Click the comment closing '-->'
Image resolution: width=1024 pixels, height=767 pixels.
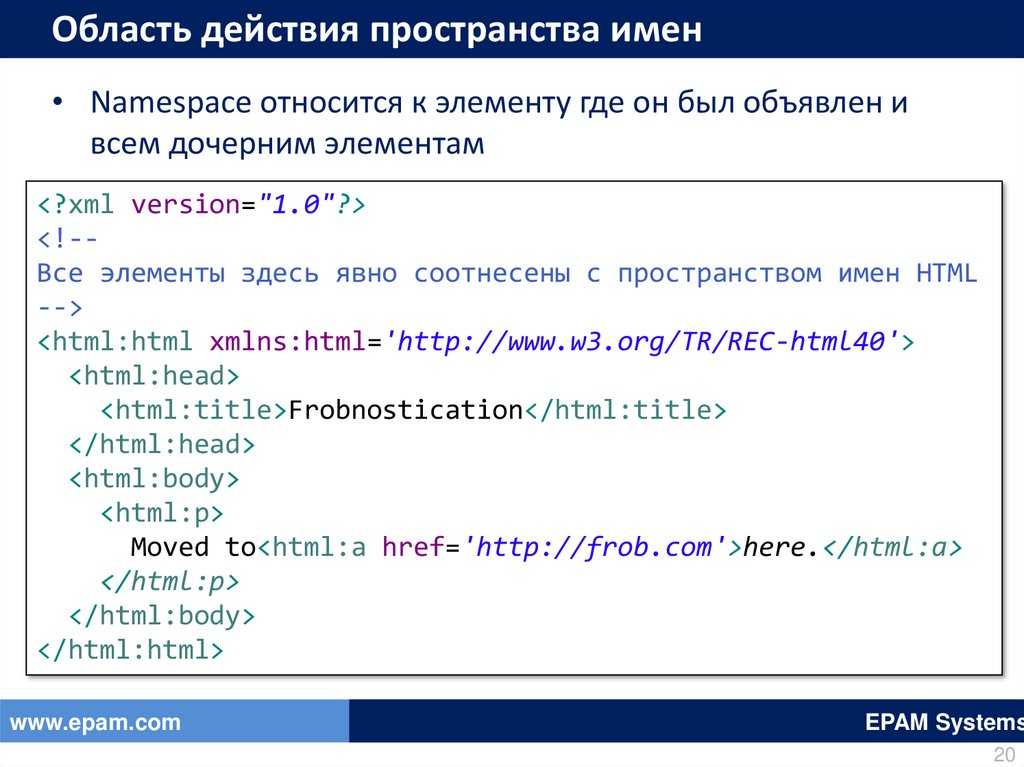click(x=59, y=307)
